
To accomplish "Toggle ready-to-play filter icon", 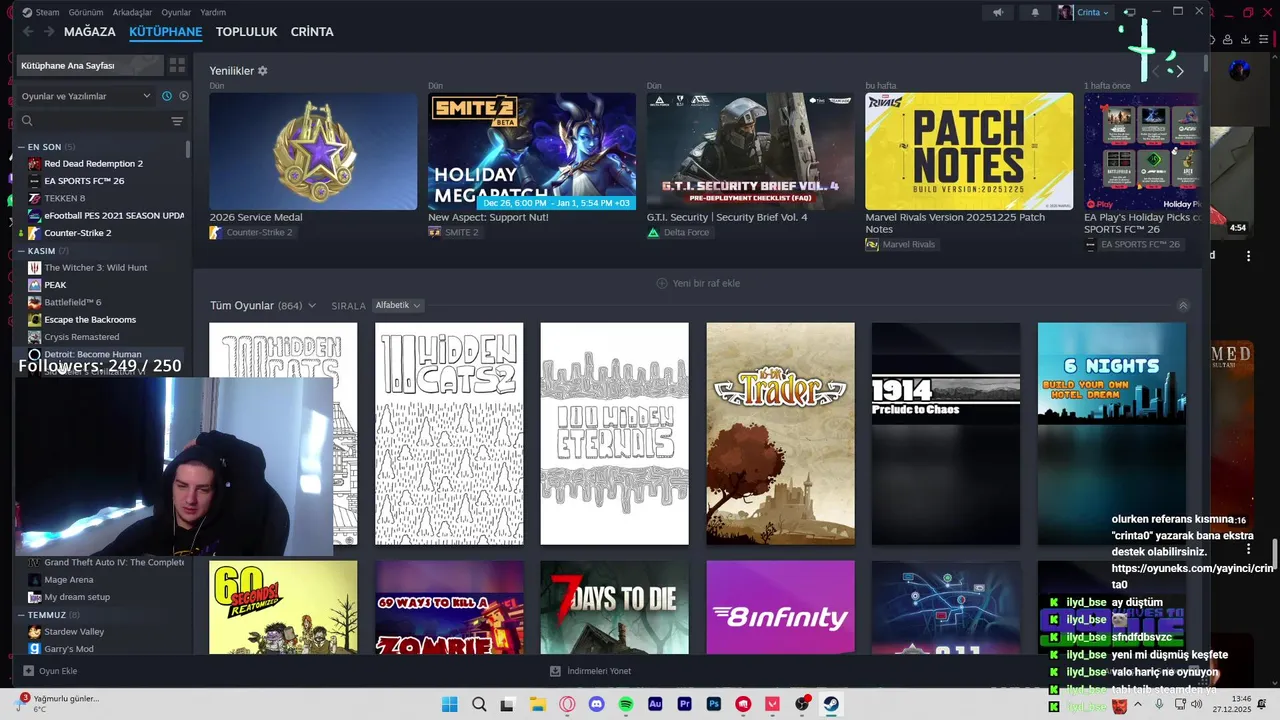I will (x=183, y=96).
